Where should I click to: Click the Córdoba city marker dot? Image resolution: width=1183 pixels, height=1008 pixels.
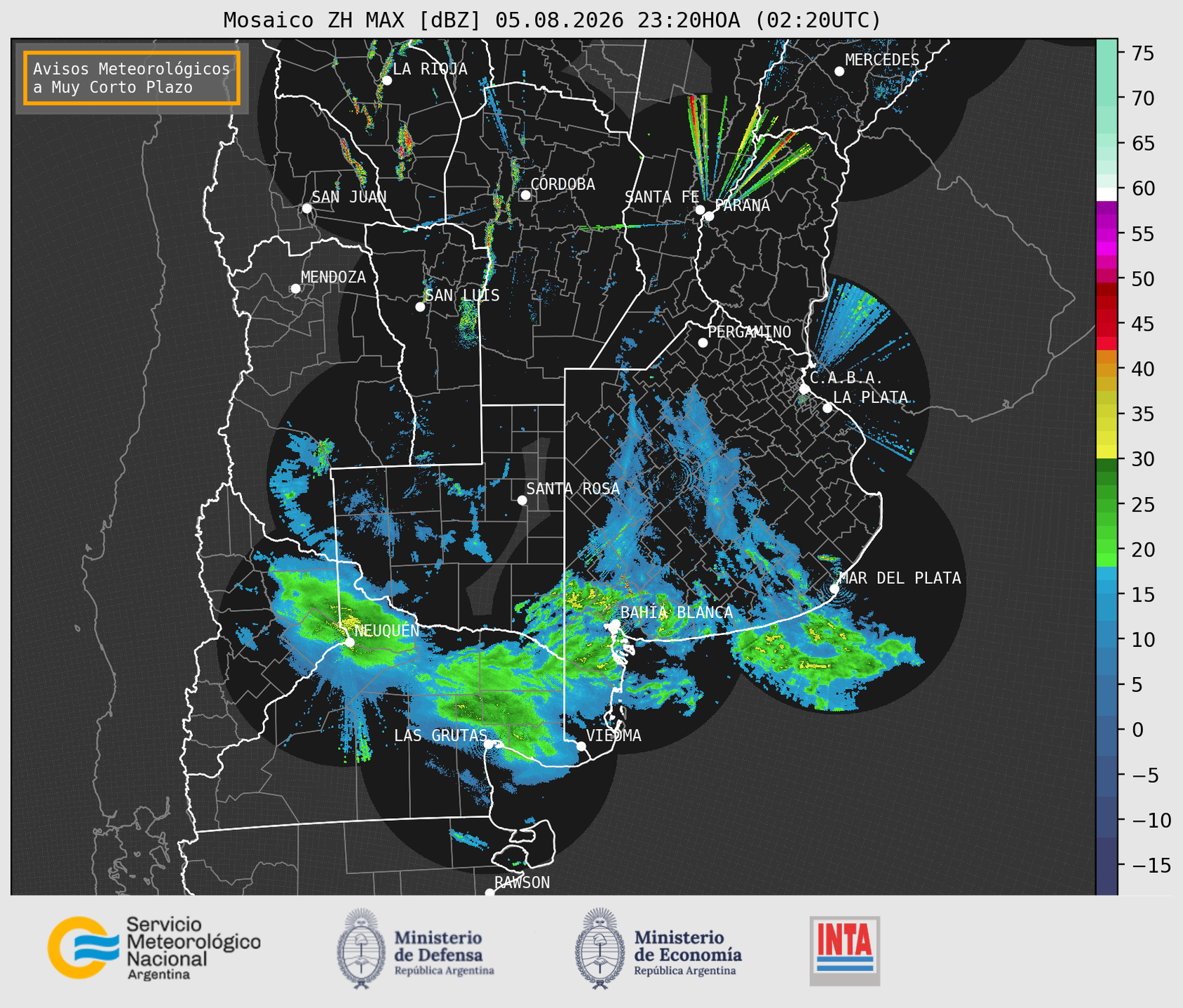coord(525,195)
